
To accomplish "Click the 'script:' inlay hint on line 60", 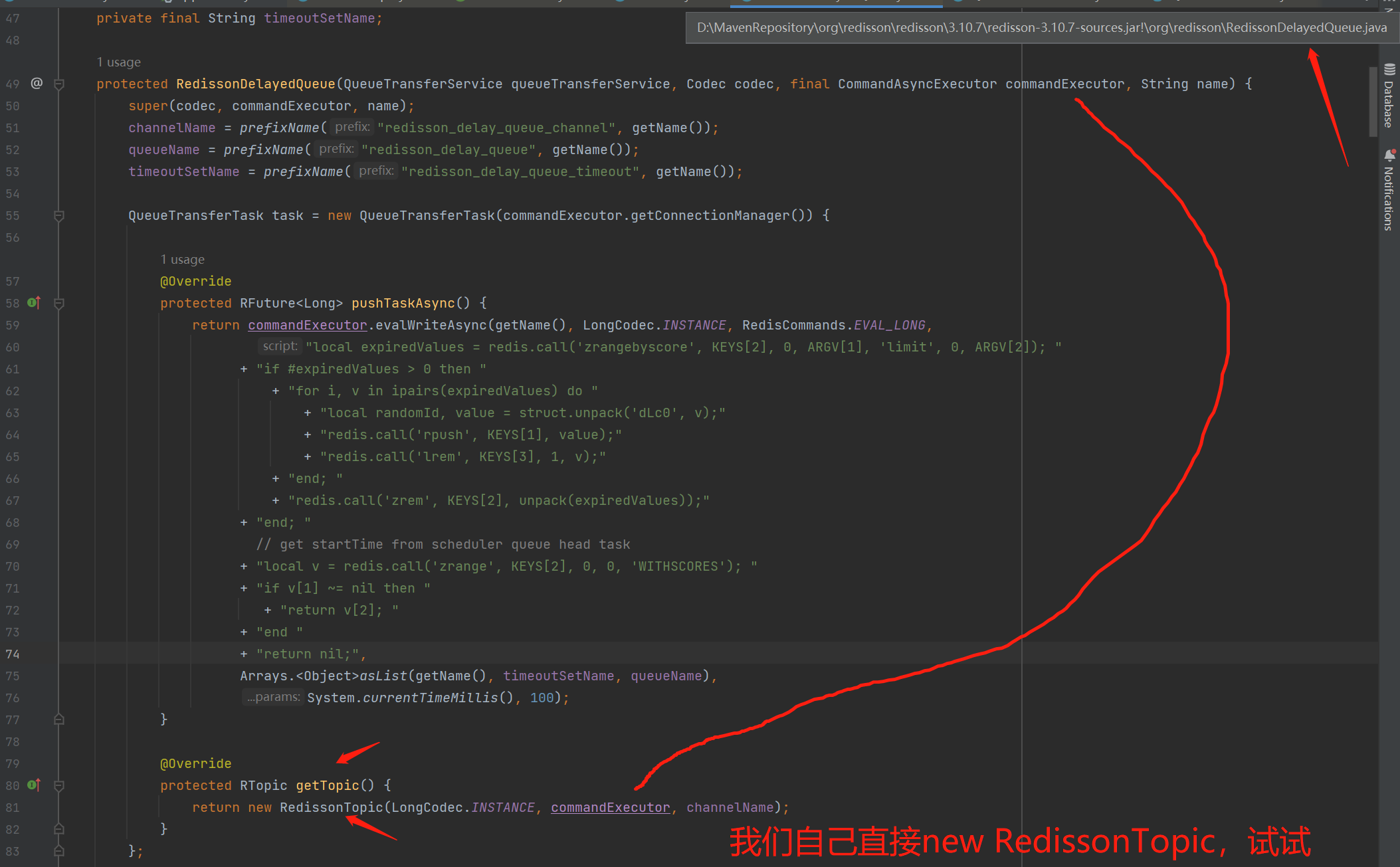I will click(280, 346).
